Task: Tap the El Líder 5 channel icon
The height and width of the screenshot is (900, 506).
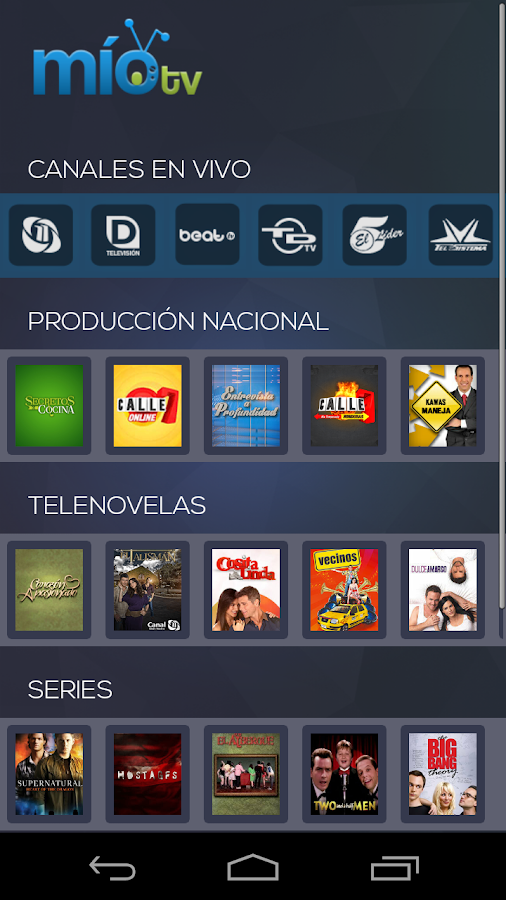Action: coord(374,235)
